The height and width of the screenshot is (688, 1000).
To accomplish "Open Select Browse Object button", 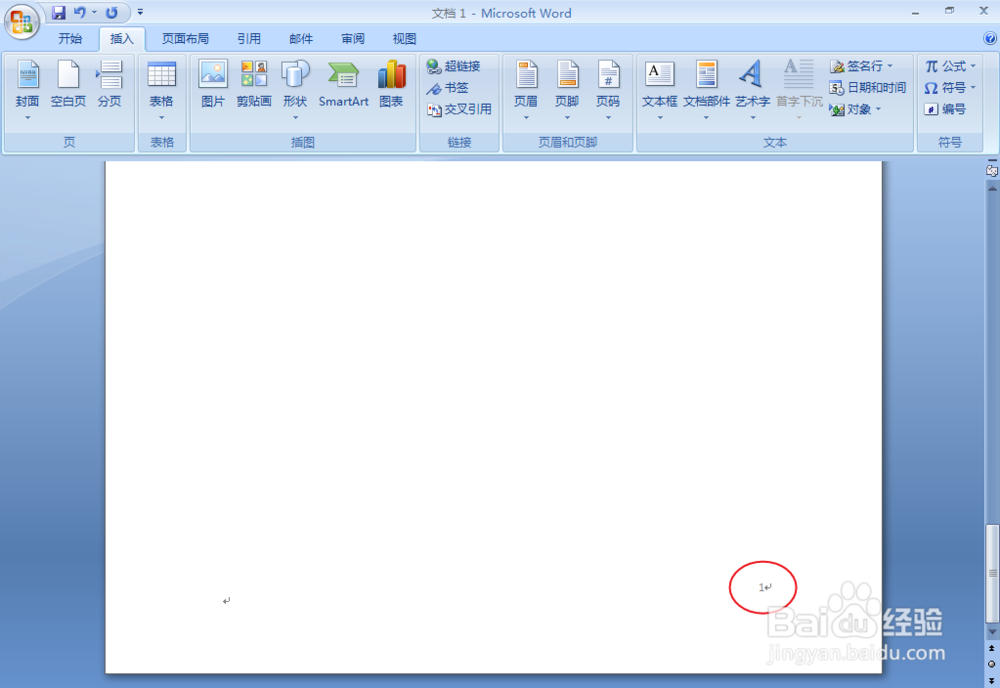I will coord(992,664).
